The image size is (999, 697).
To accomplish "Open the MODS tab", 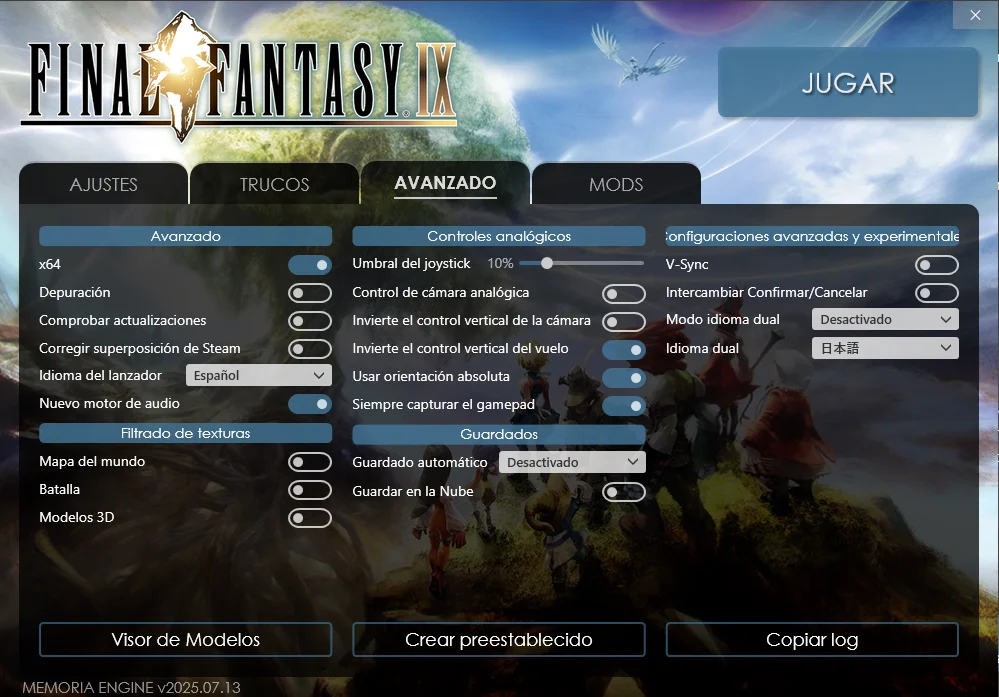I will (616, 183).
